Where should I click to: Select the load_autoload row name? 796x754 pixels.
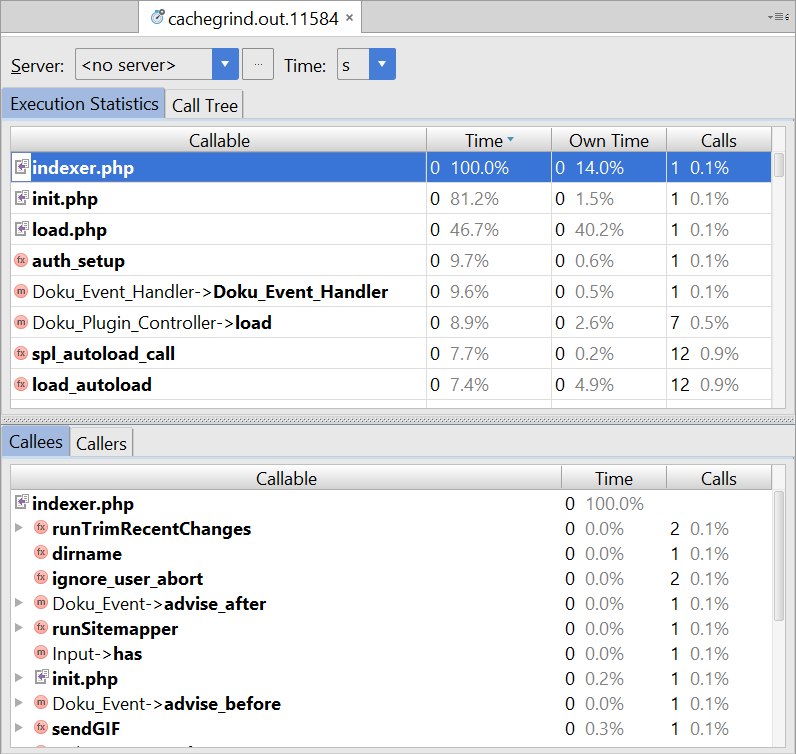tap(91, 384)
